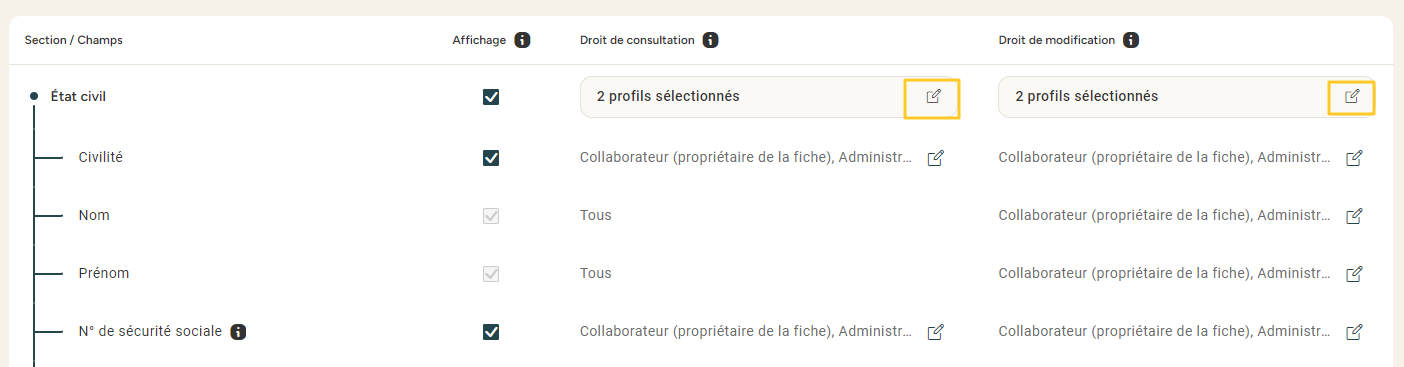Edit consultation rights for N° de sécurité sociale
This screenshot has height=367, width=1404.
[936, 332]
